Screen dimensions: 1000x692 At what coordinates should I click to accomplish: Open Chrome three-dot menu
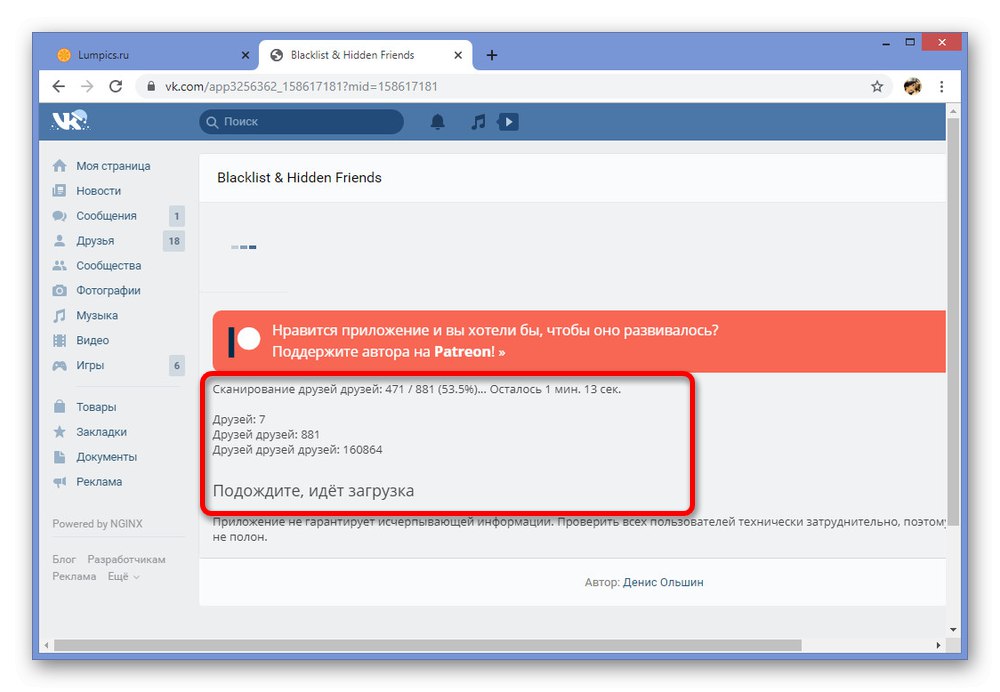tap(941, 86)
